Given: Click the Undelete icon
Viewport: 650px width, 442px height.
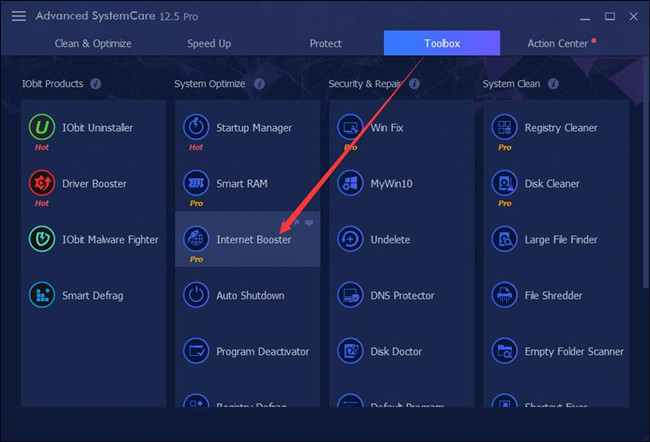Looking at the screenshot, I should pyautogui.click(x=350, y=239).
